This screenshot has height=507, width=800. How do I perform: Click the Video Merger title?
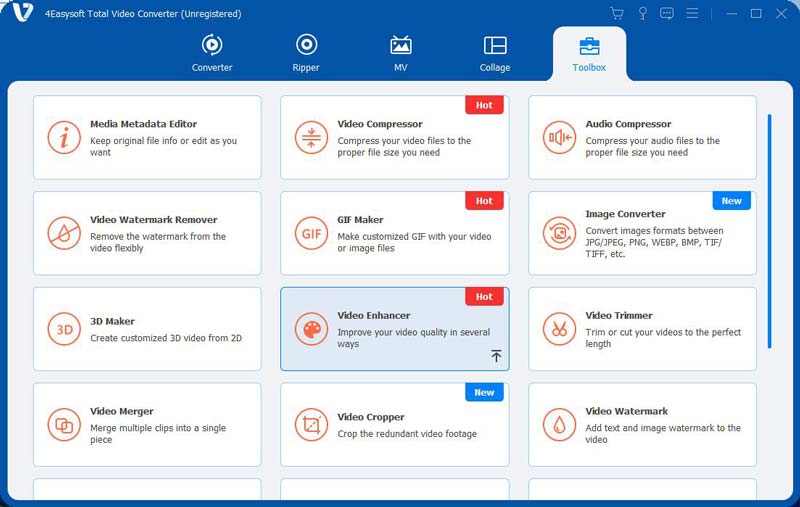pos(121,412)
